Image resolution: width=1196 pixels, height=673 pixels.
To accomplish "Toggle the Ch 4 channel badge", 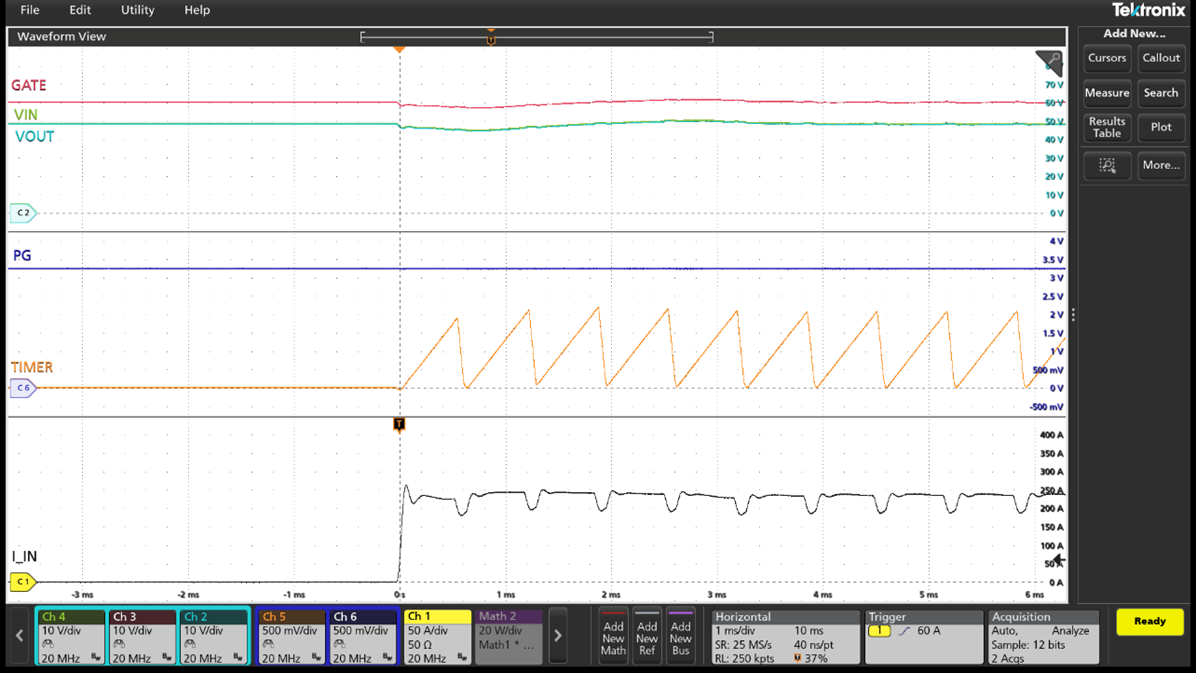I will pos(70,636).
